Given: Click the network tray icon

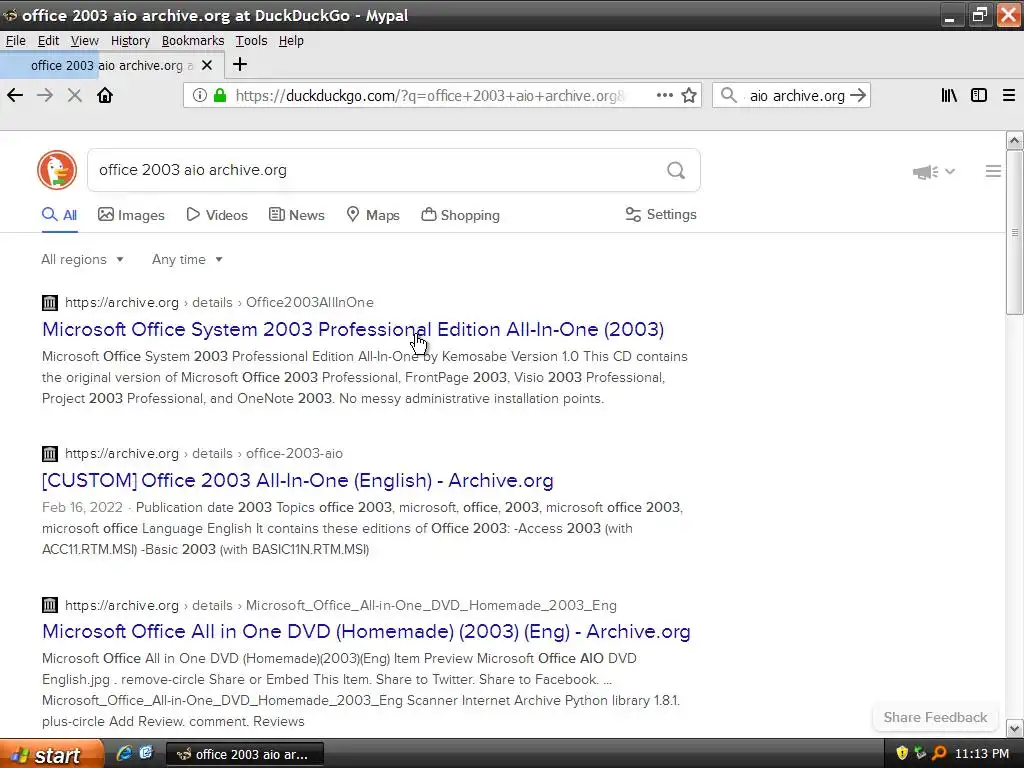Looking at the screenshot, I should [x=920, y=753].
